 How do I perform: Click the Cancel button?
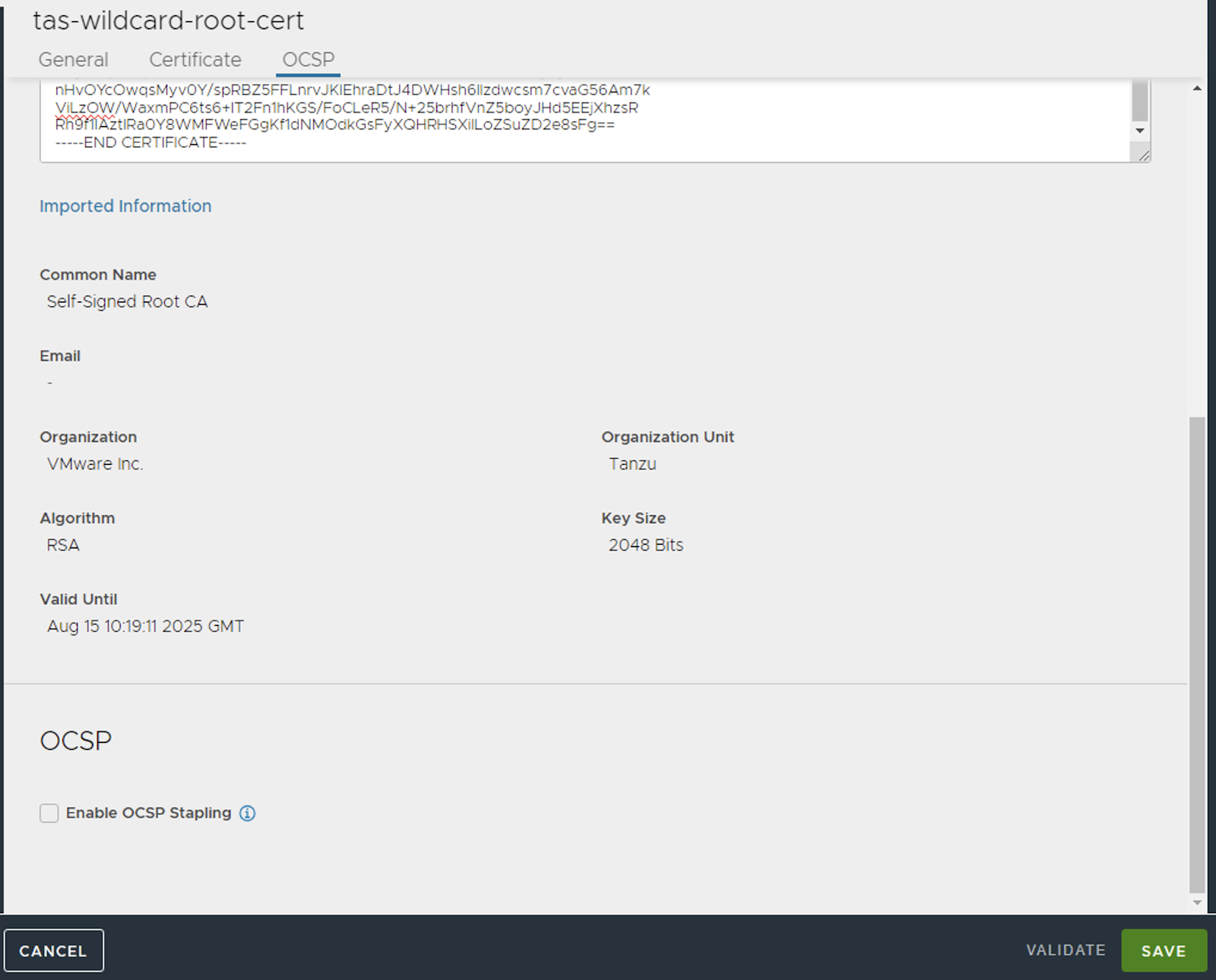53,950
